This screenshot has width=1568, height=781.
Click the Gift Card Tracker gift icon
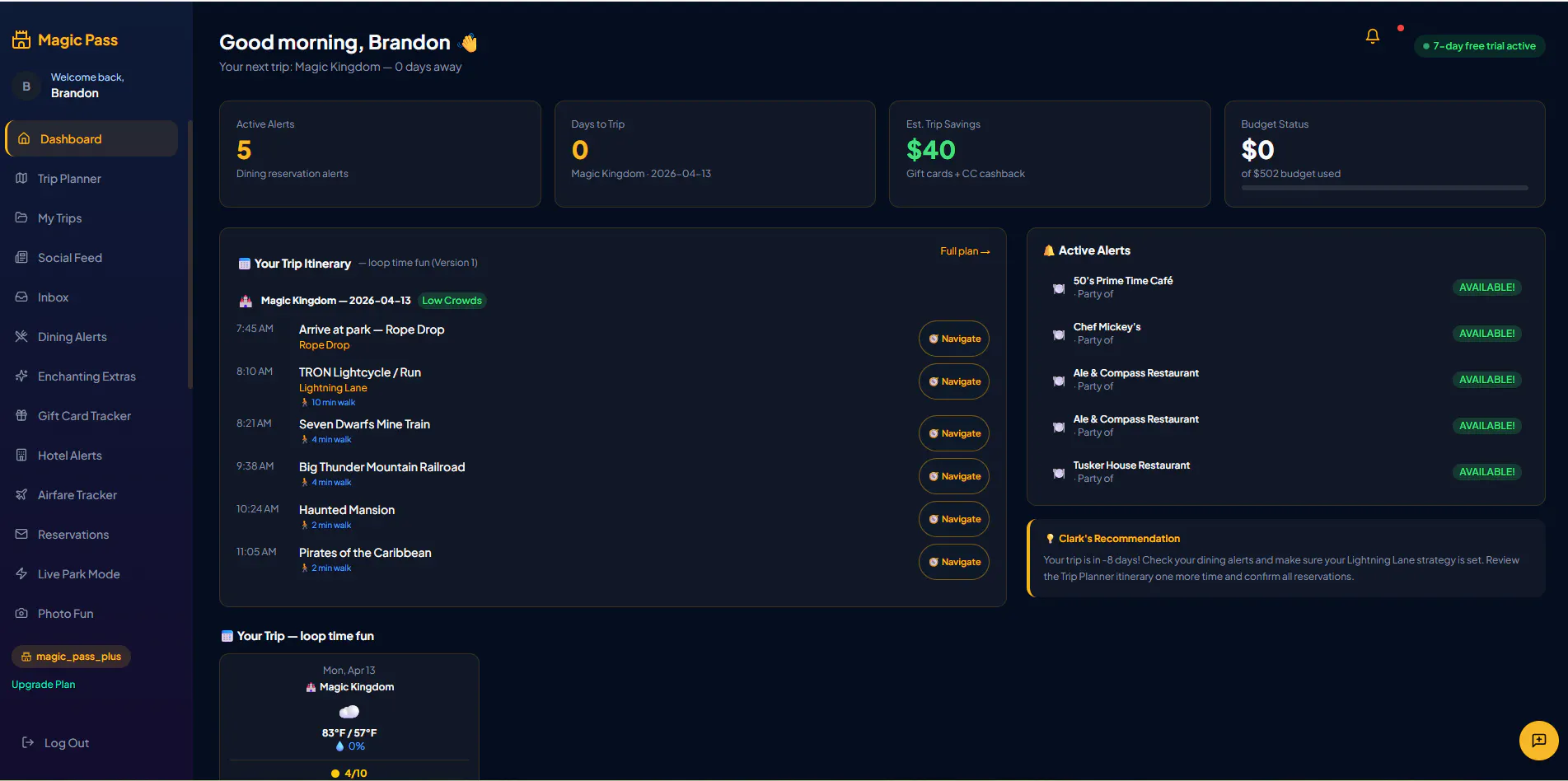(21, 416)
